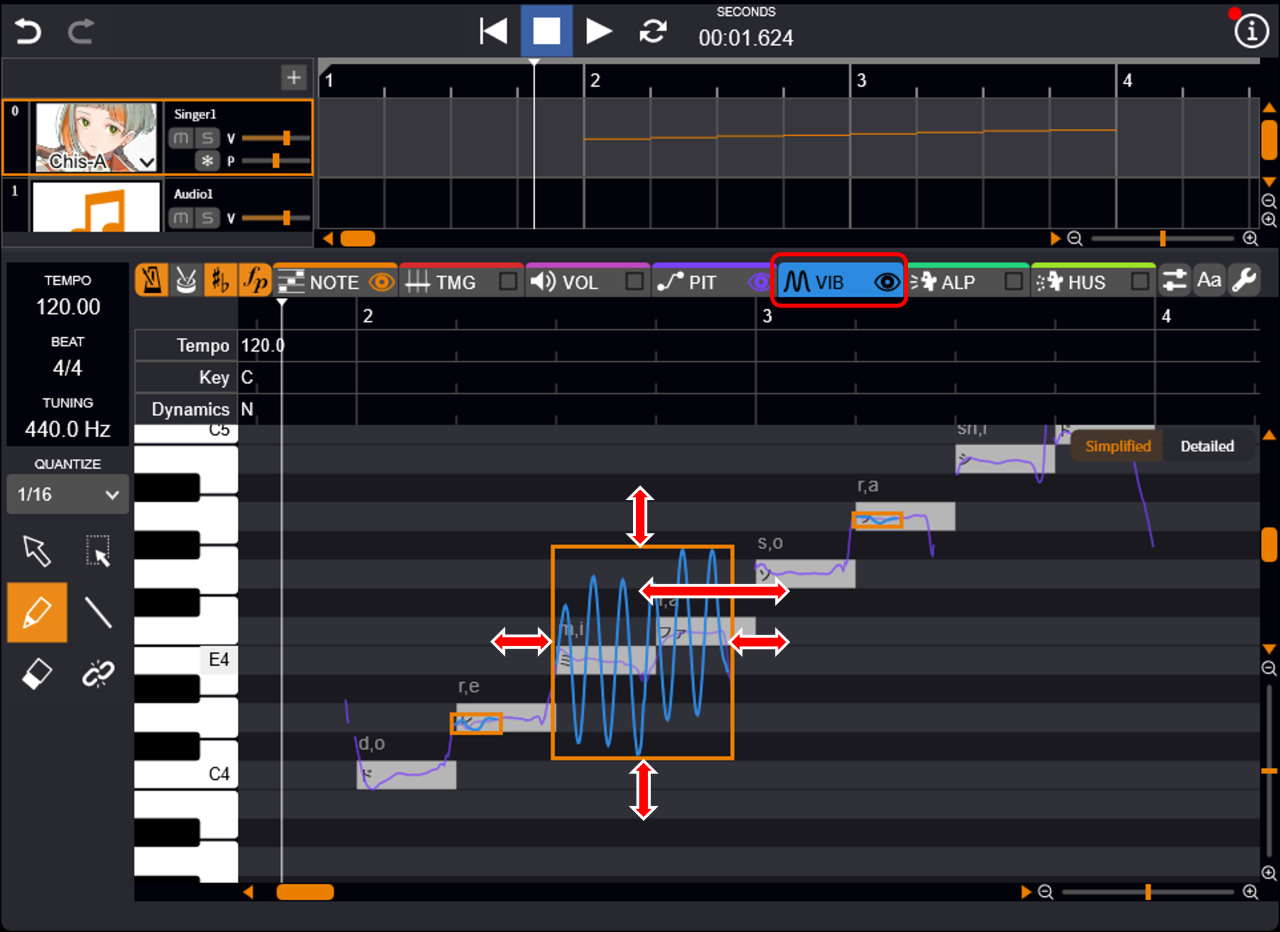1280x932 pixels.
Task: Toggle the fp dynamics icon
Action: pyautogui.click(x=254, y=281)
